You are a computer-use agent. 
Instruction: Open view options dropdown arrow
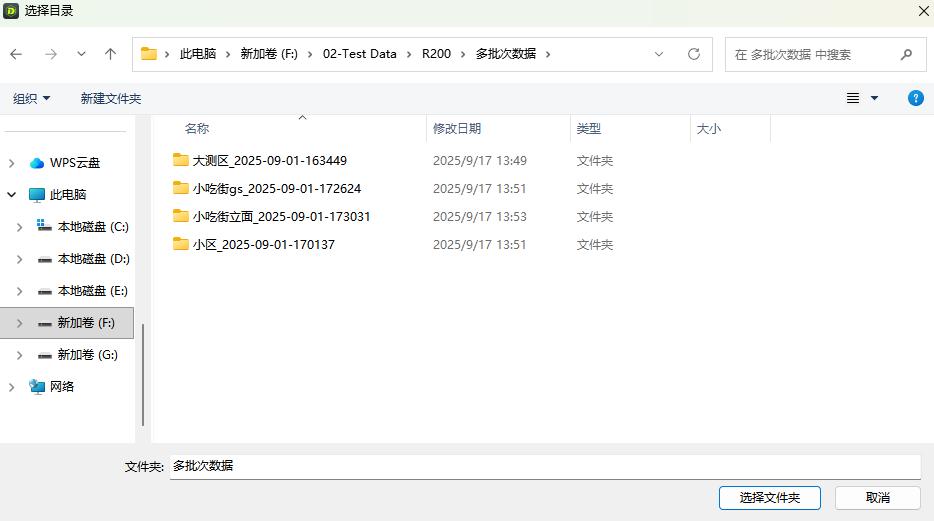(874, 98)
